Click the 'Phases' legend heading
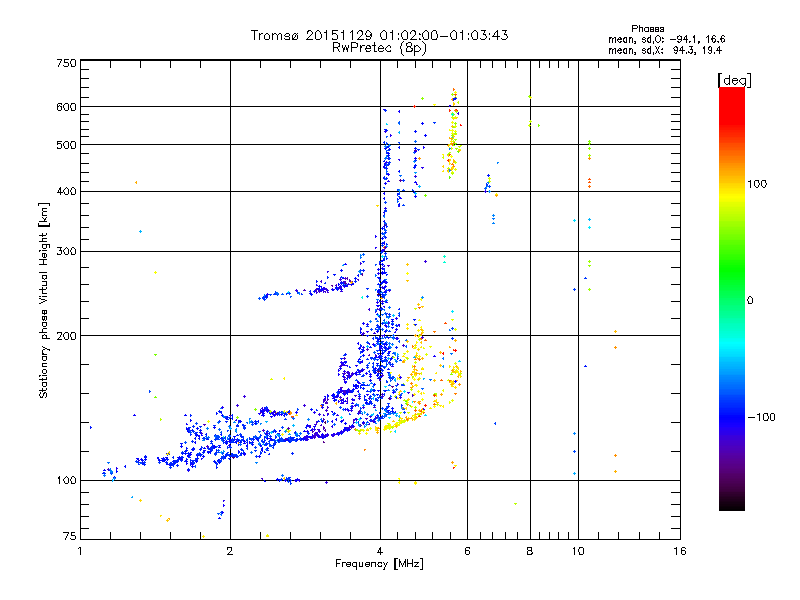800x600 pixels. tap(647, 29)
